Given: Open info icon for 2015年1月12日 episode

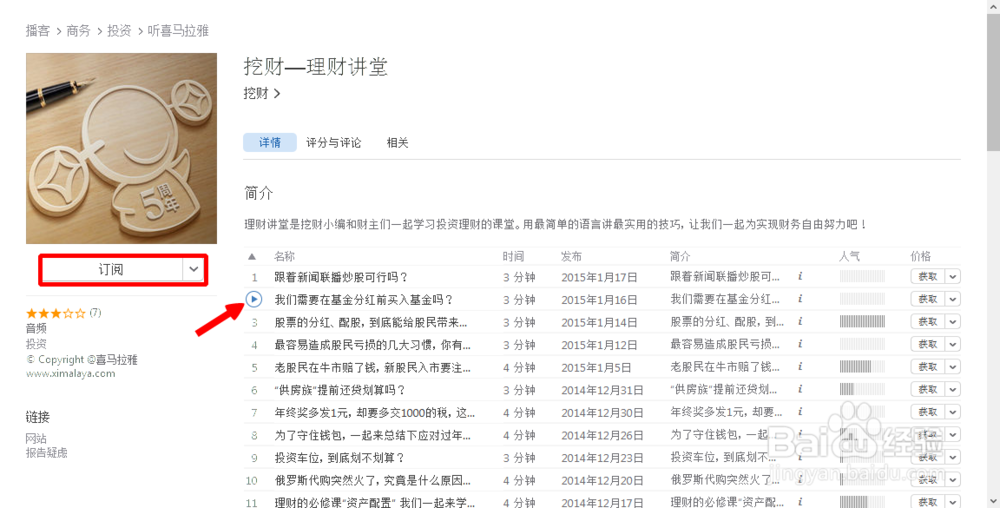Looking at the screenshot, I should pyautogui.click(x=800, y=344).
